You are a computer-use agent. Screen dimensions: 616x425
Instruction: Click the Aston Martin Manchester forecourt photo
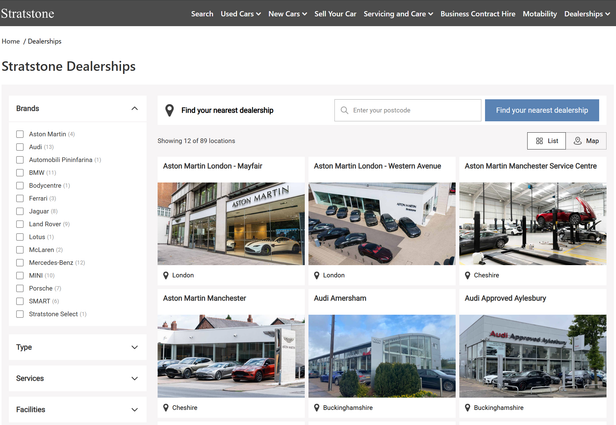231,356
